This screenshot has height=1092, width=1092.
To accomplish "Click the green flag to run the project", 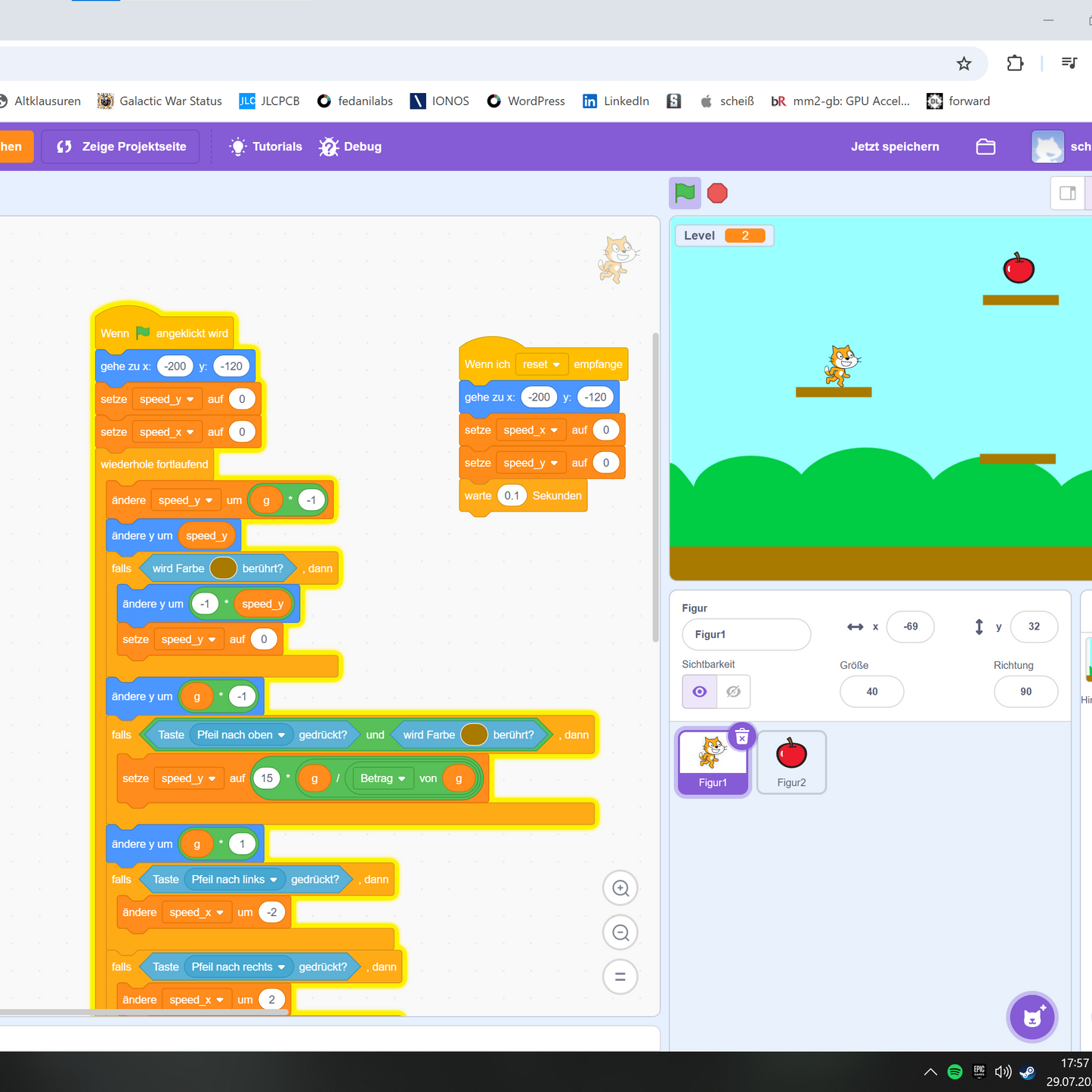I will [x=684, y=193].
